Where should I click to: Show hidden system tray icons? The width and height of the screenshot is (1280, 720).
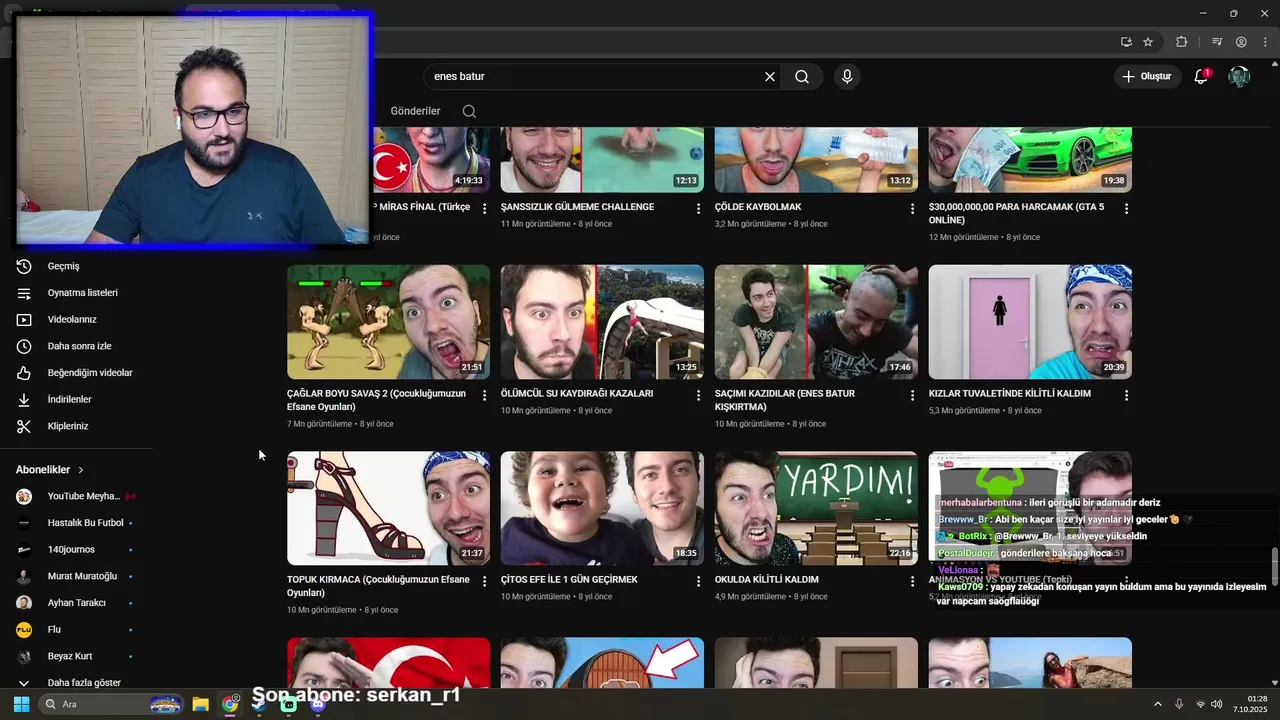pyautogui.click(x=1158, y=704)
